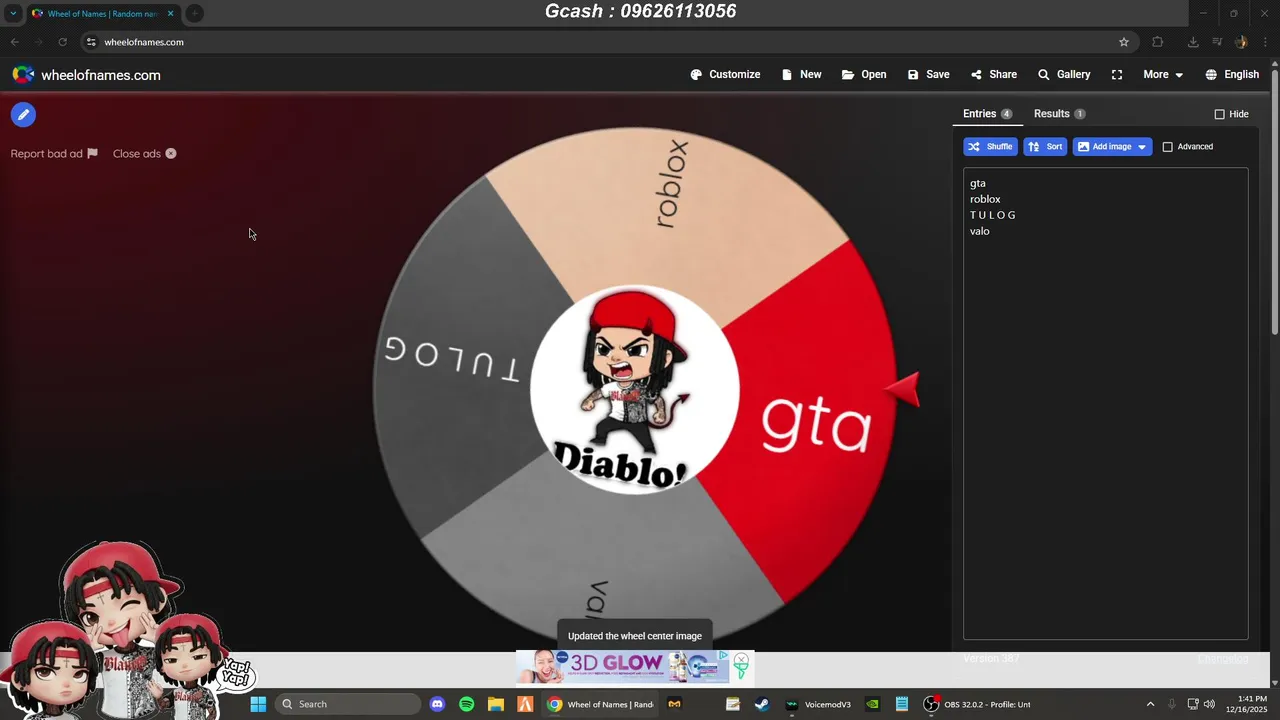
Task: Click the taskbar Search box
Action: pyautogui.click(x=347, y=704)
